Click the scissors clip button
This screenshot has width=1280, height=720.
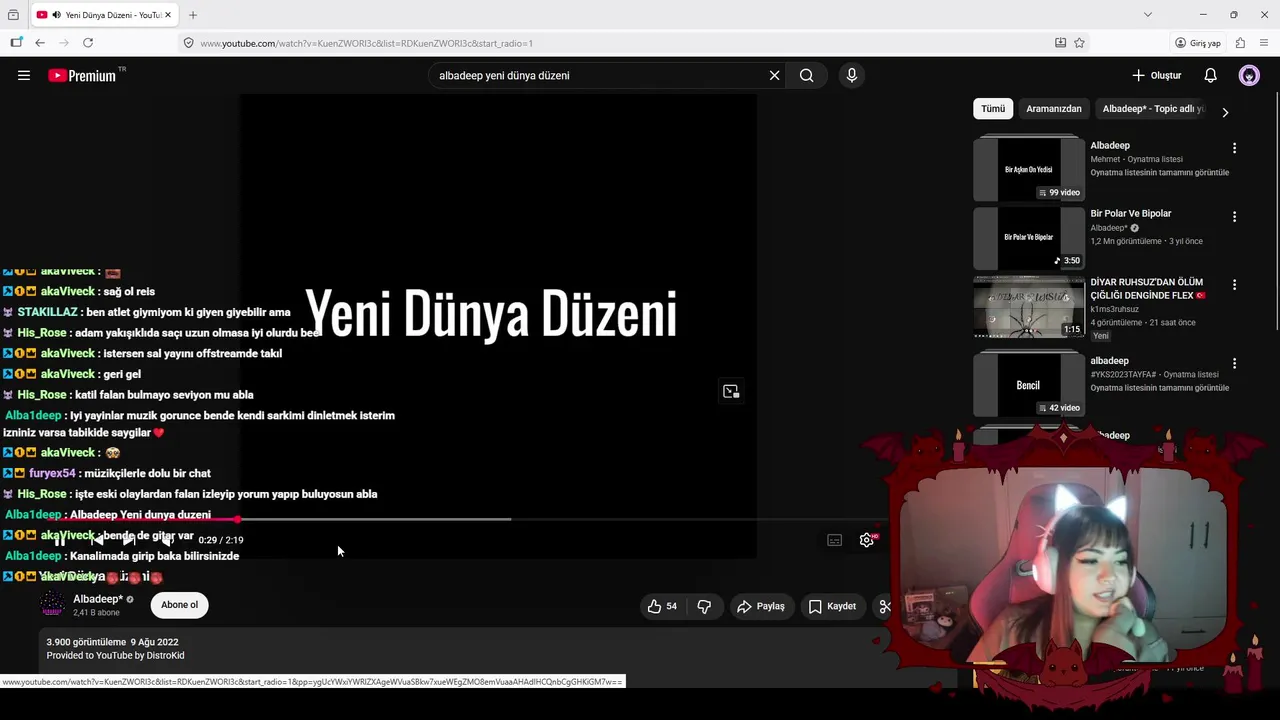click(x=884, y=606)
